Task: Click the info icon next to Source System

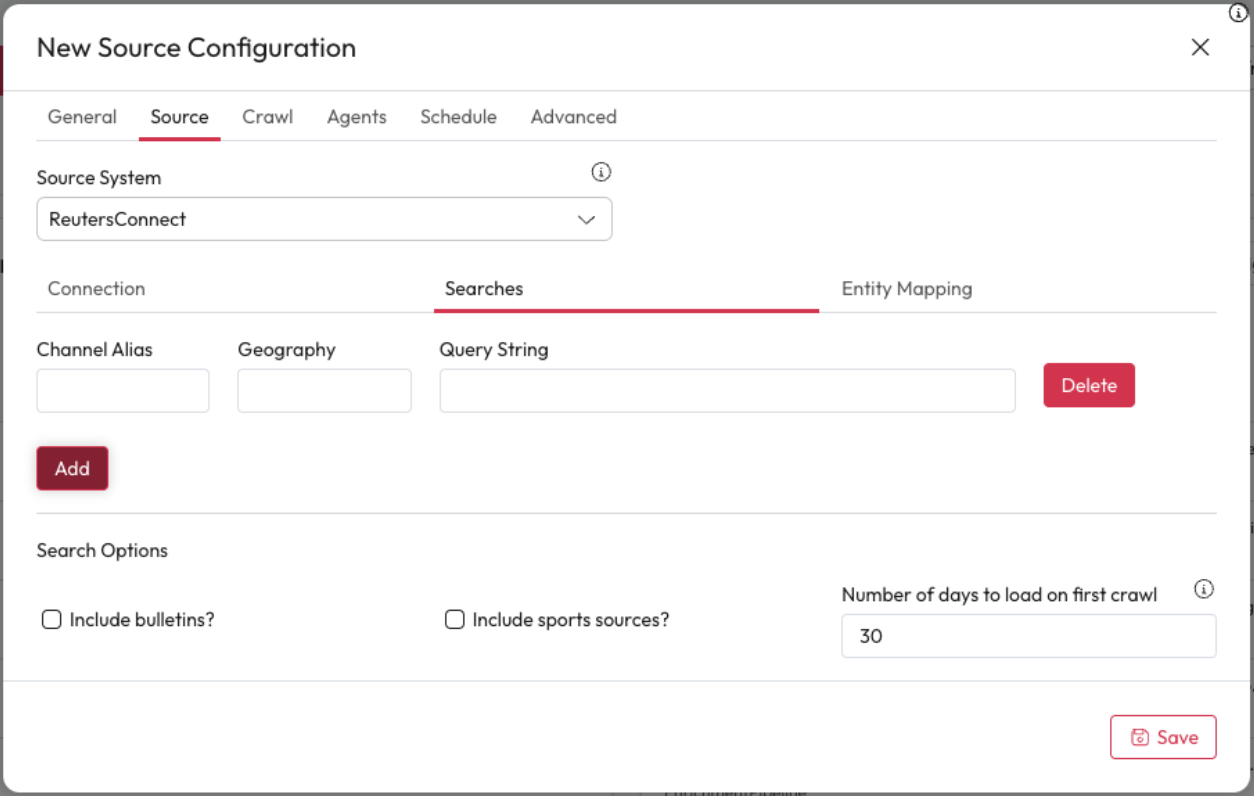Action: (x=601, y=172)
